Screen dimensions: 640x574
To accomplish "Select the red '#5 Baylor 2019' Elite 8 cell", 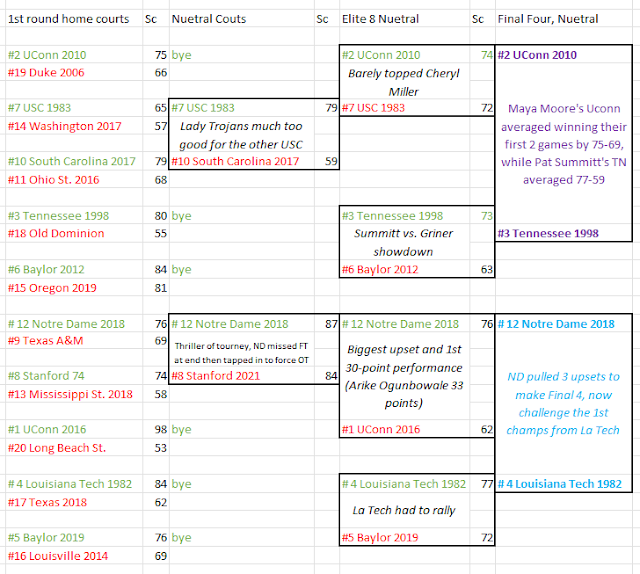I will [404, 538].
